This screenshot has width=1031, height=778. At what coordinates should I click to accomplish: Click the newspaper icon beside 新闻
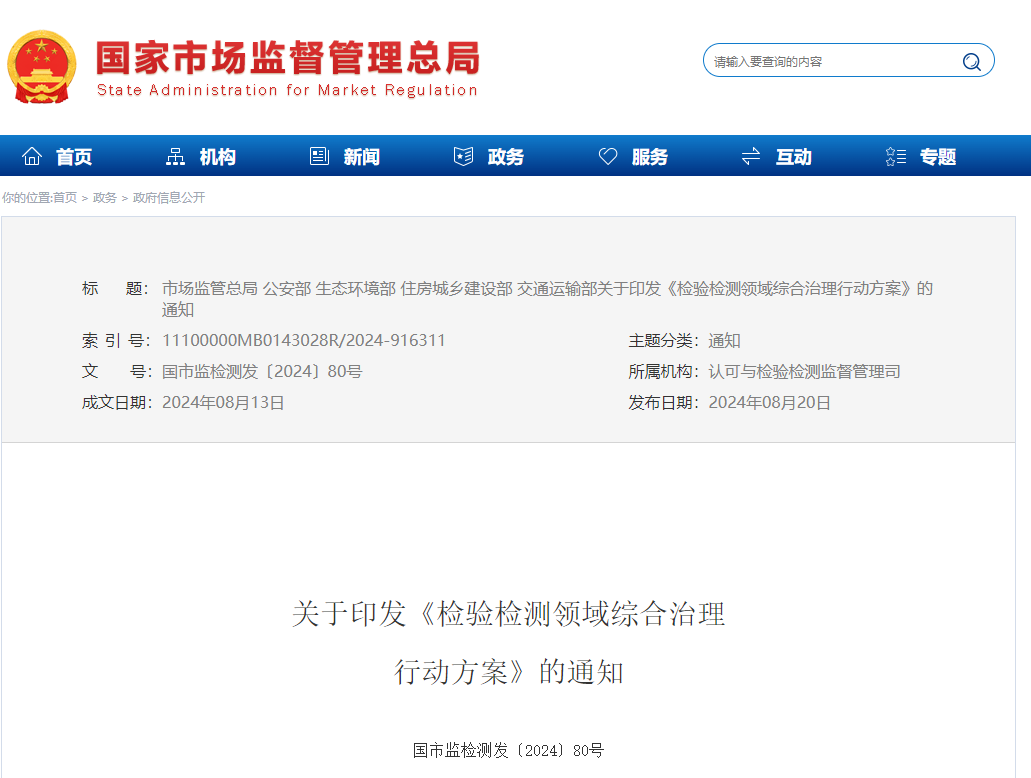click(x=319, y=155)
